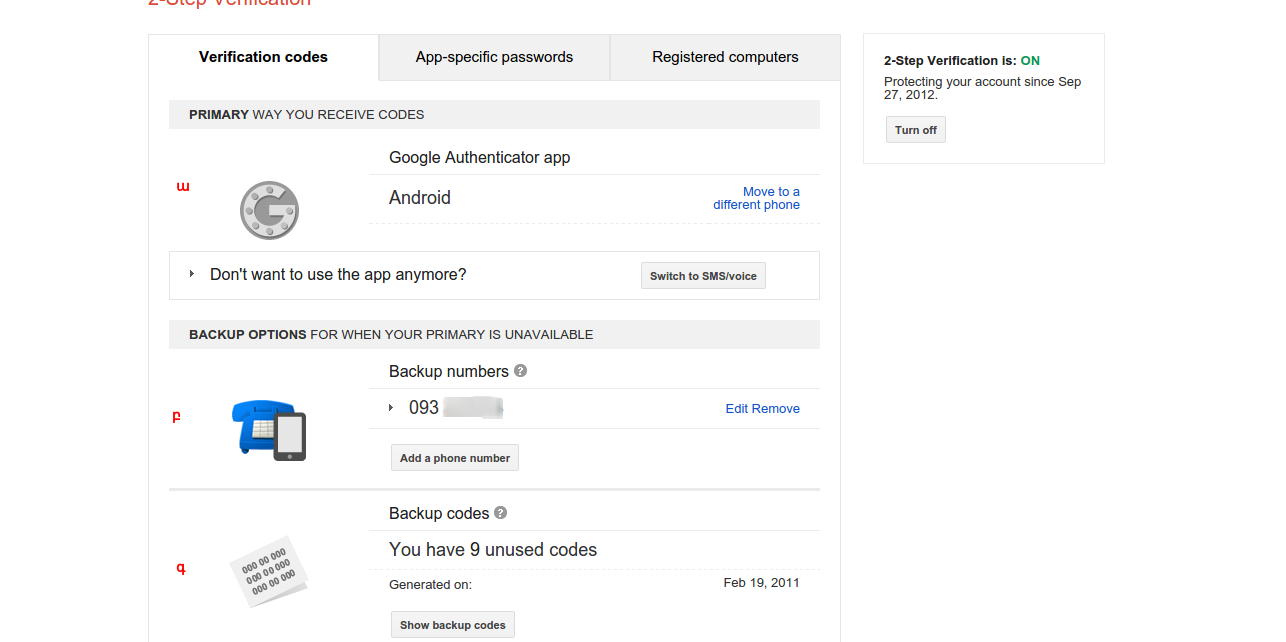This screenshot has width=1286, height=642.
Task: Edit the backup phone number
Action: [737, 408]
